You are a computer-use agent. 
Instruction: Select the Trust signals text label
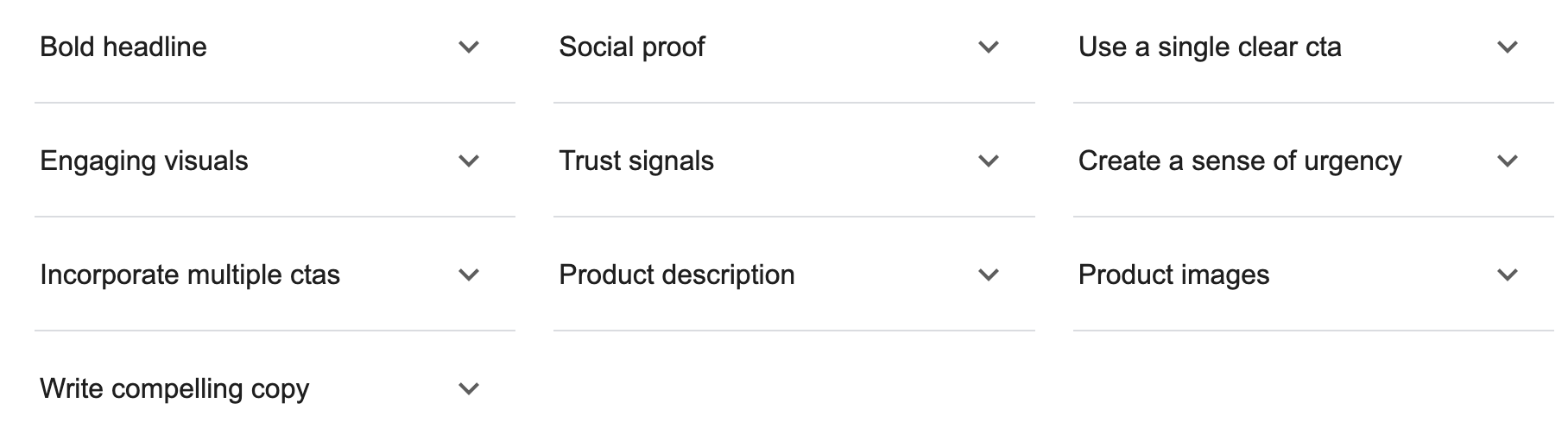[636, 161]
